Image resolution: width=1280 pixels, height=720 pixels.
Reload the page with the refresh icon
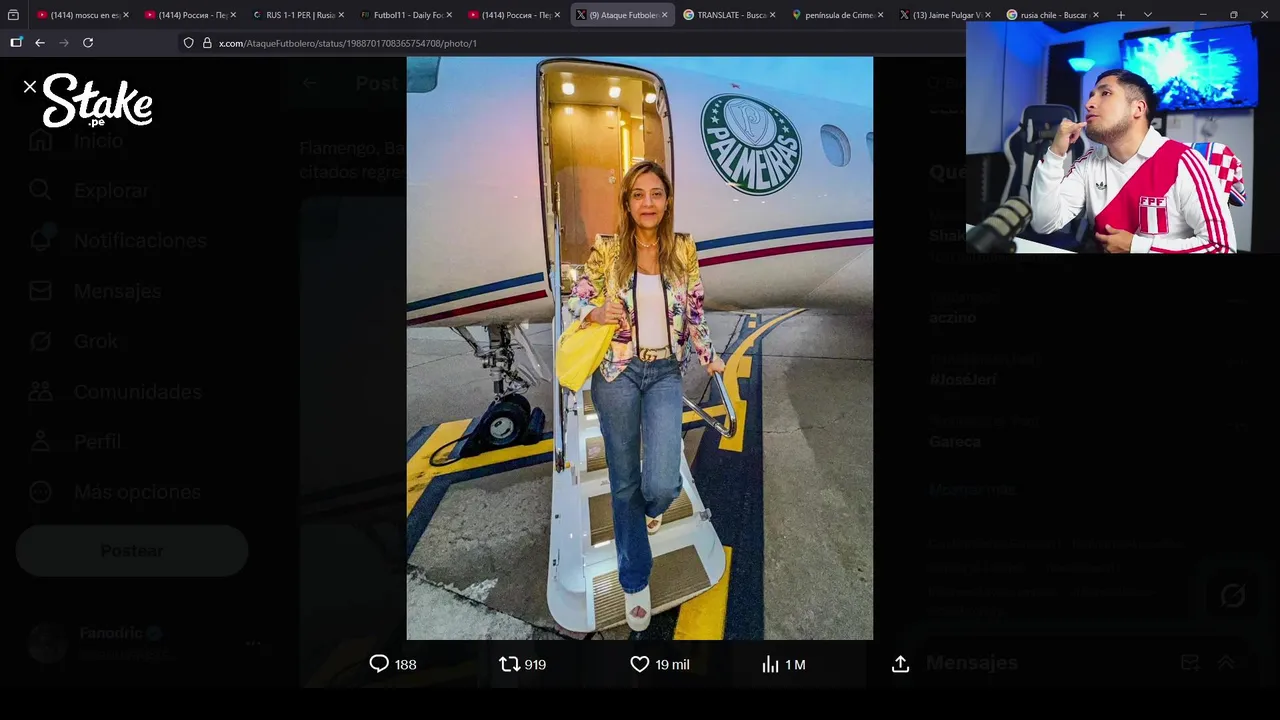pyautogui.click(x=88, y=43)
